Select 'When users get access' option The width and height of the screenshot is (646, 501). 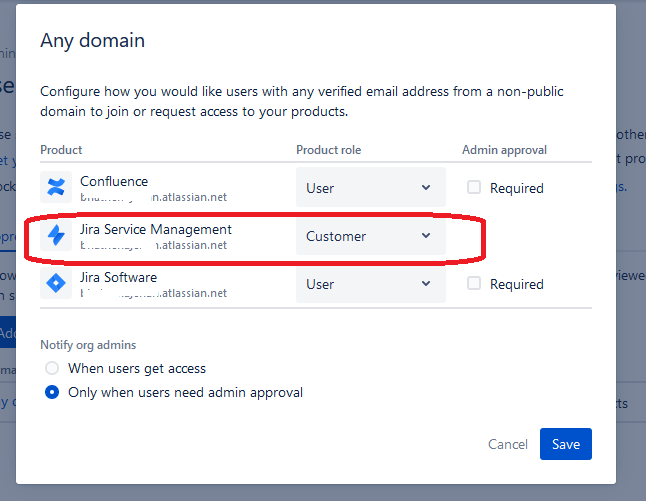coord(53,368)
